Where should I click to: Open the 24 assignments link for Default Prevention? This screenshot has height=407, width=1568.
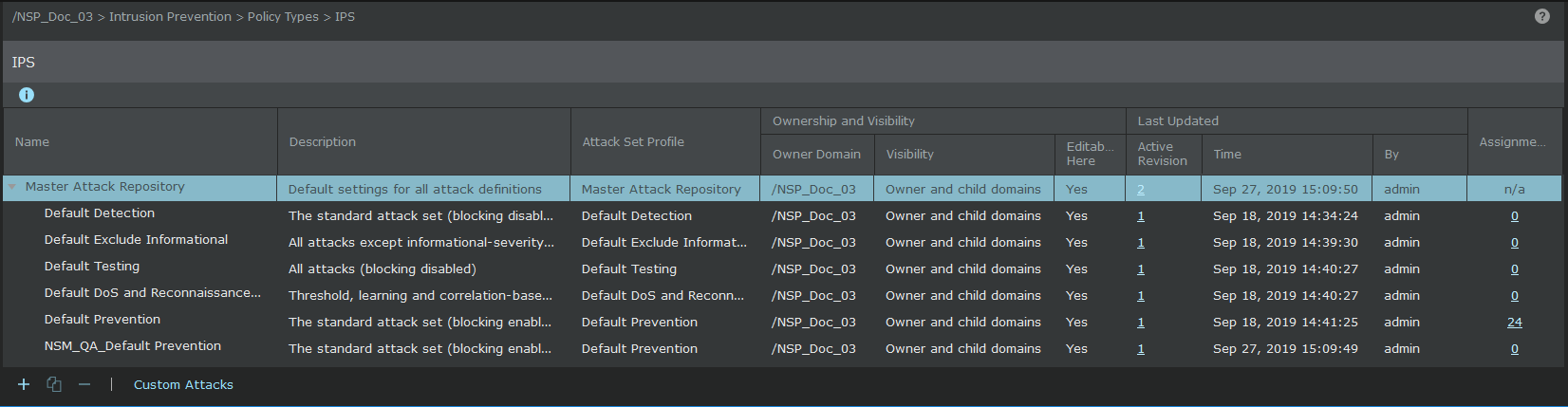(1515, 322)
